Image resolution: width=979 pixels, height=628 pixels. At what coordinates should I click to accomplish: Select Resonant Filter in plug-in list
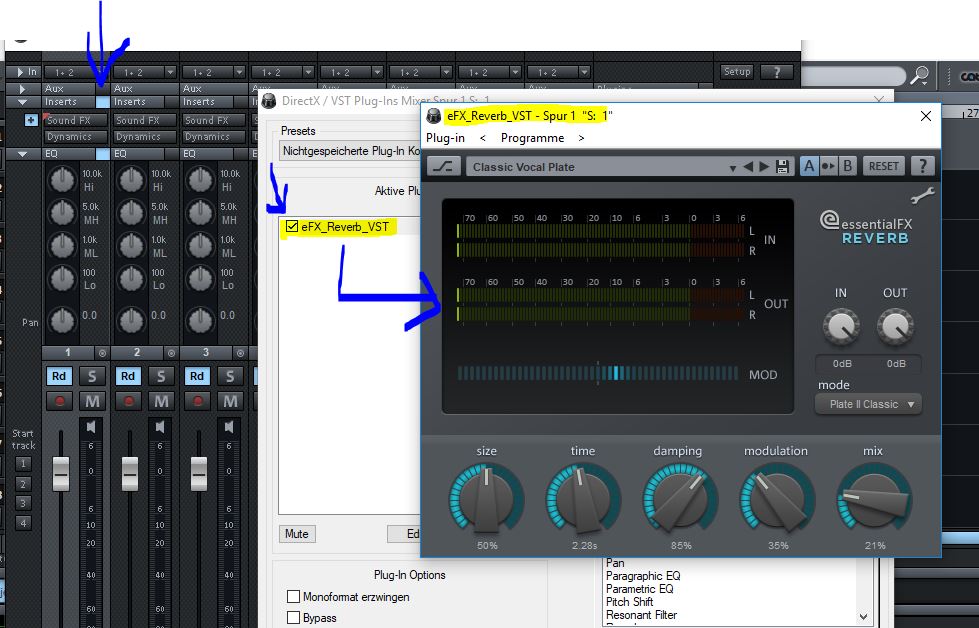point(641,615)
